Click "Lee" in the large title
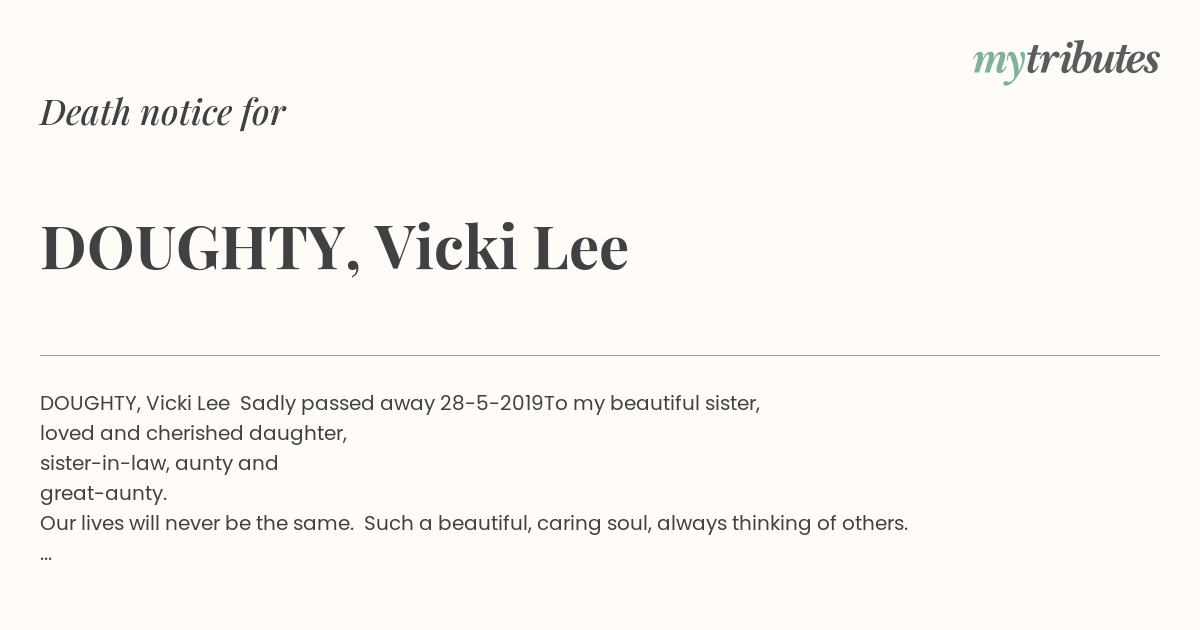This screenshot has width=1200, height=630. pyautogui.click(x=581, y=247)
